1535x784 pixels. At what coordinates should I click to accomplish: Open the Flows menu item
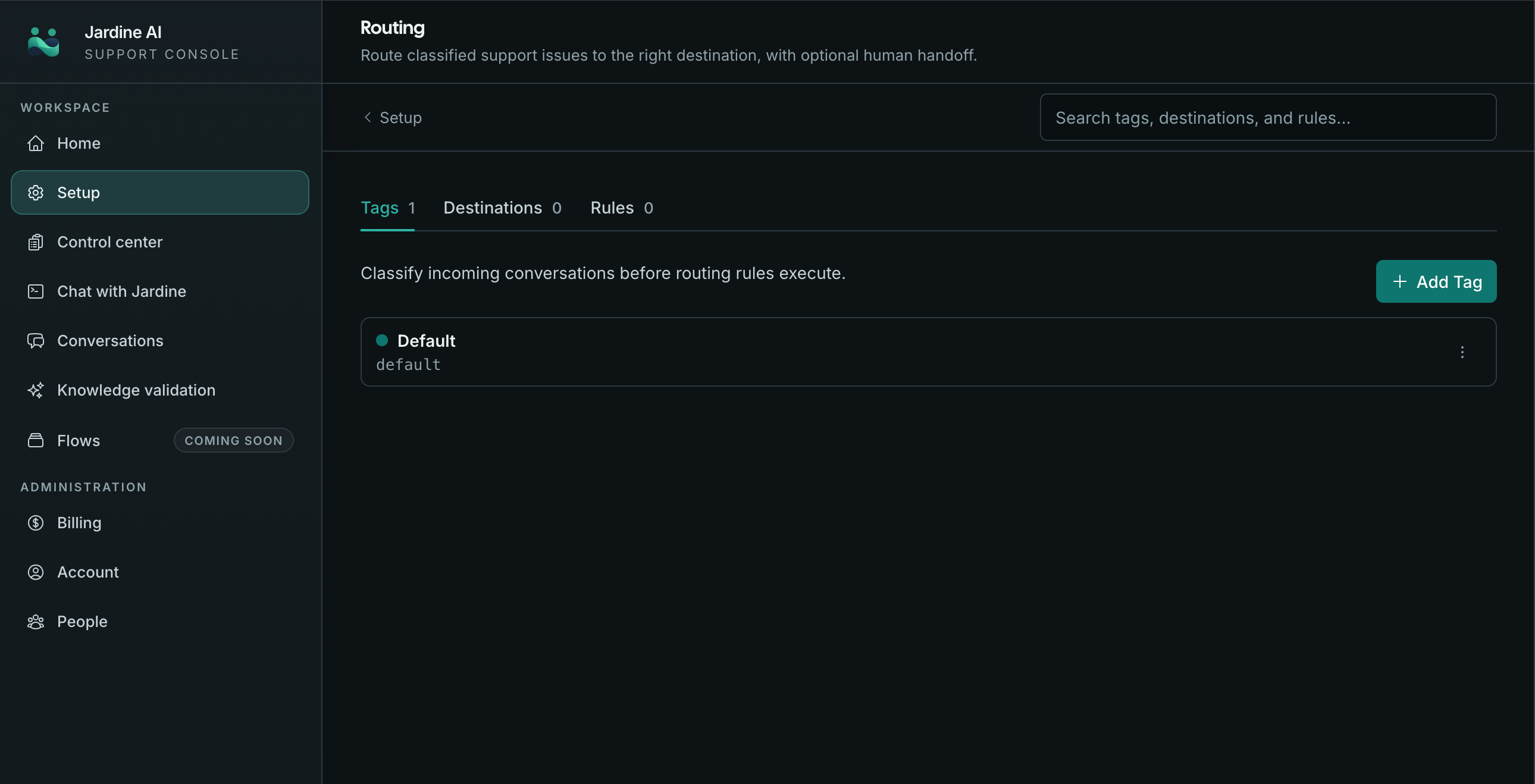click(x=79, y=440)
